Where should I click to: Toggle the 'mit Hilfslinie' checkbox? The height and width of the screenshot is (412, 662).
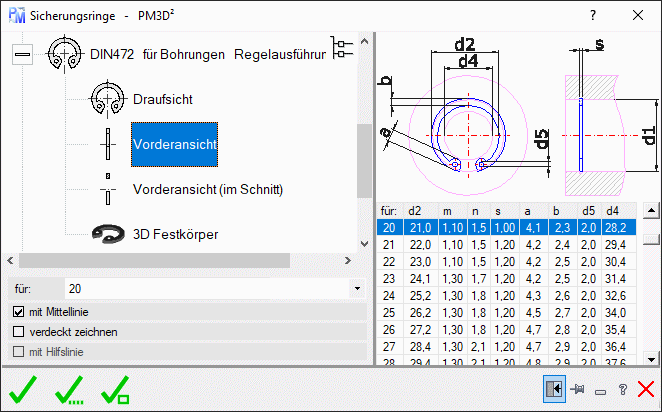click(18, 350)
